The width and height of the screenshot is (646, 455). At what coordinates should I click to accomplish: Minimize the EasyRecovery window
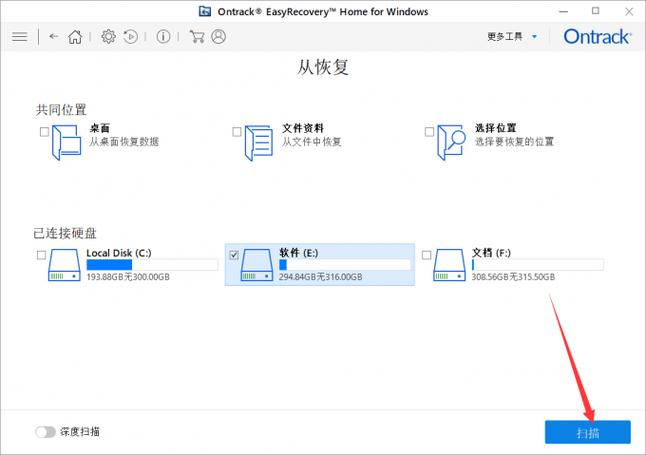(563, 12)
